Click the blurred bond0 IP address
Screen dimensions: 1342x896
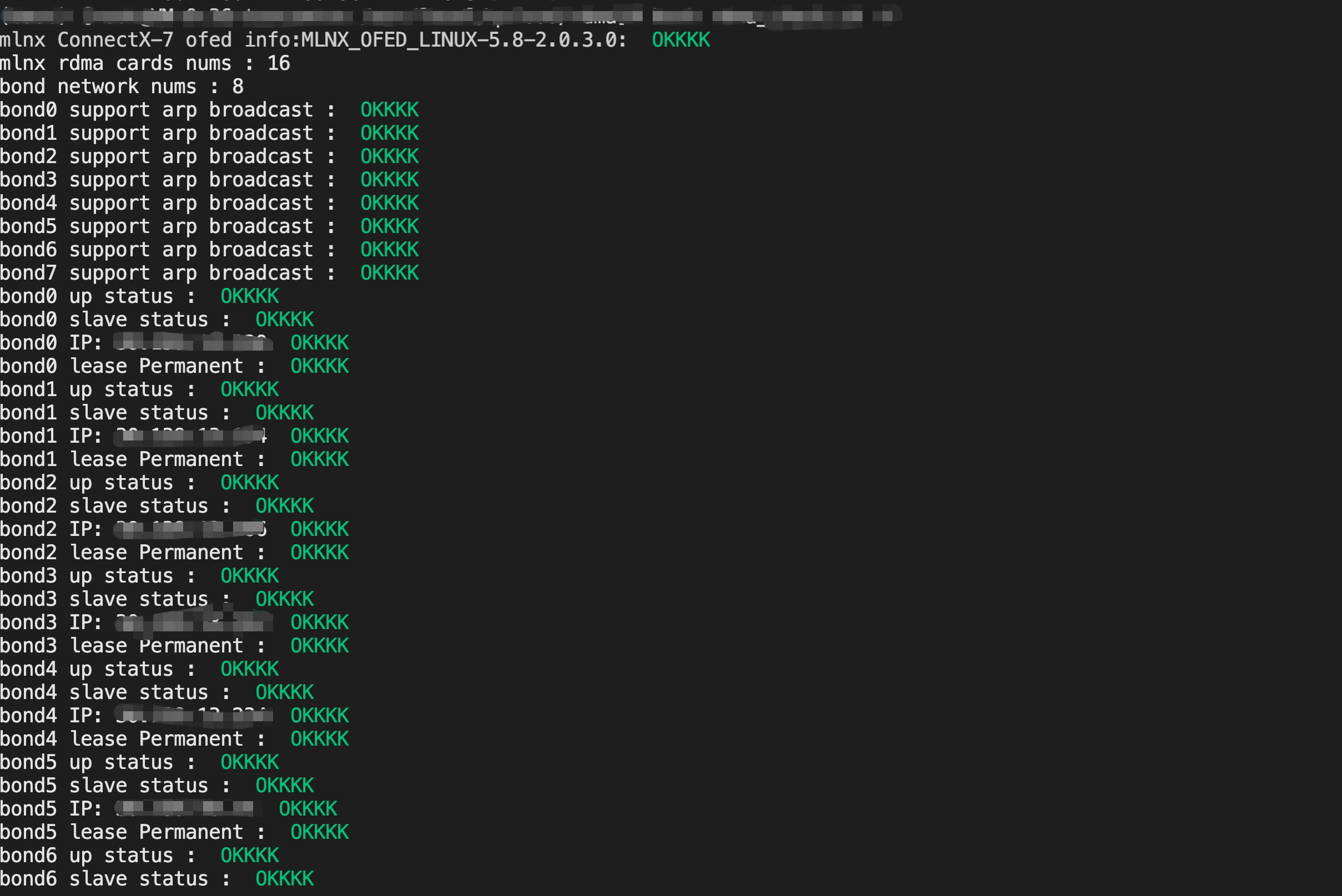[x=192, y=343]
